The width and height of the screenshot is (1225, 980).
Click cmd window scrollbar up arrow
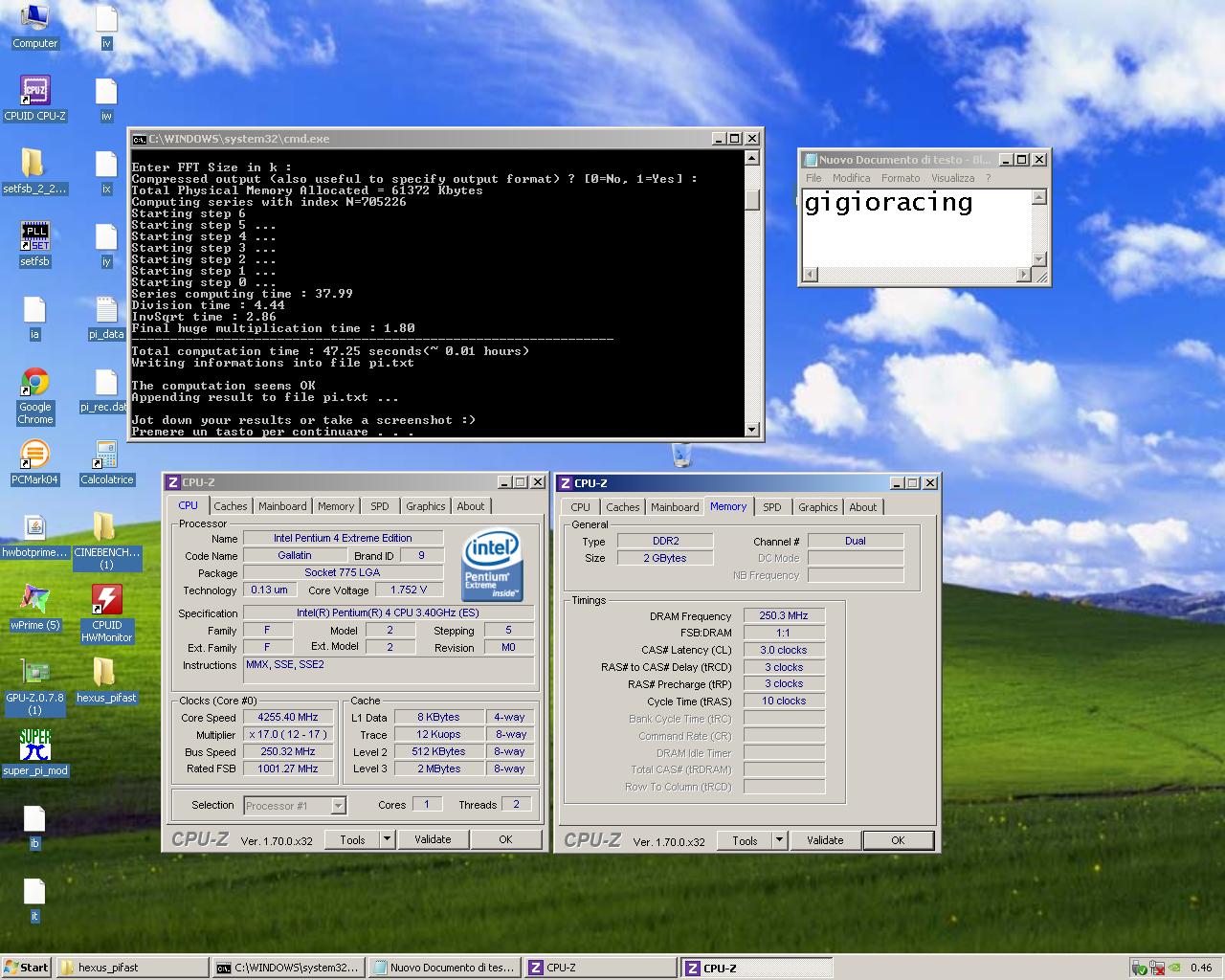pos(752,158)
